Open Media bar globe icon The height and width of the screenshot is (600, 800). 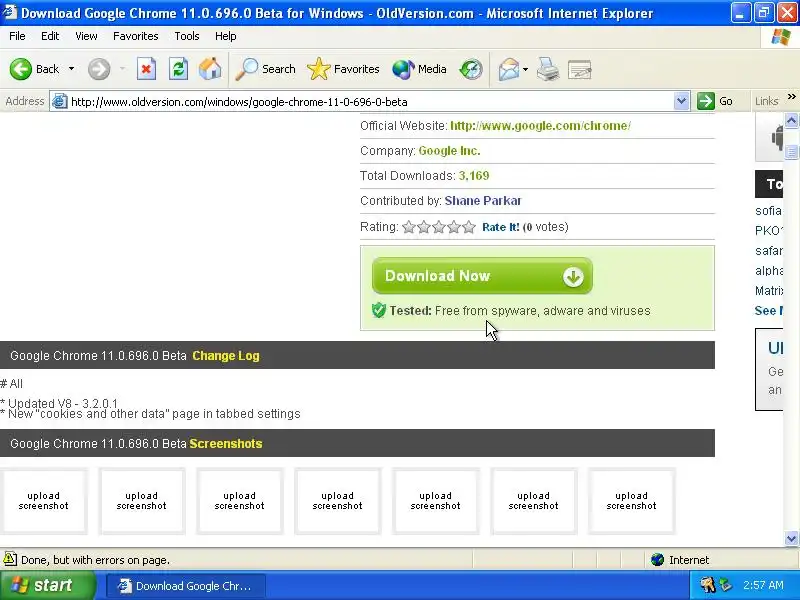[403, 69]
